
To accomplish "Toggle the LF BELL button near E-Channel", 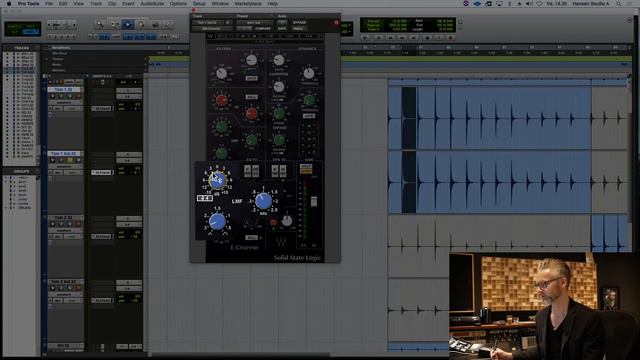I will point(251,238).
